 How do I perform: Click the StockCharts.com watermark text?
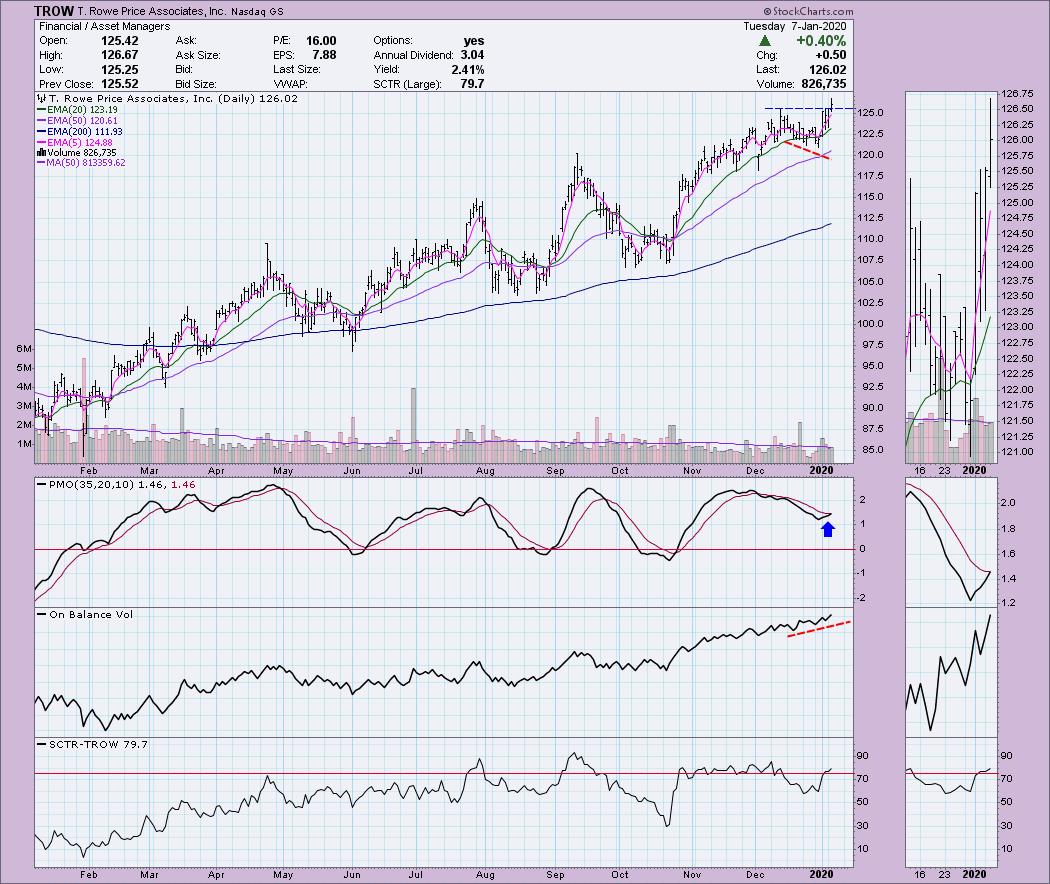pyautogui.click(x=808, y=11)
